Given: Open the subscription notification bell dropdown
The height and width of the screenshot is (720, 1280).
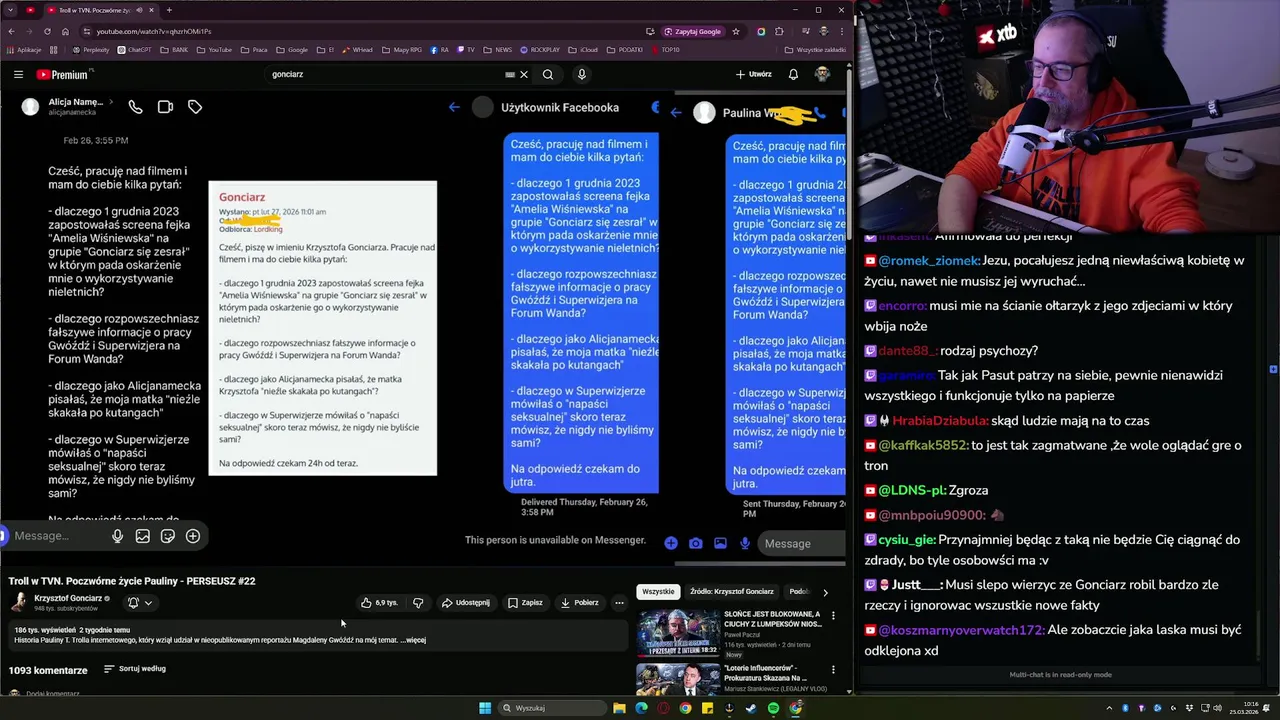Looking at the screenshot, I should click(139, 603).
